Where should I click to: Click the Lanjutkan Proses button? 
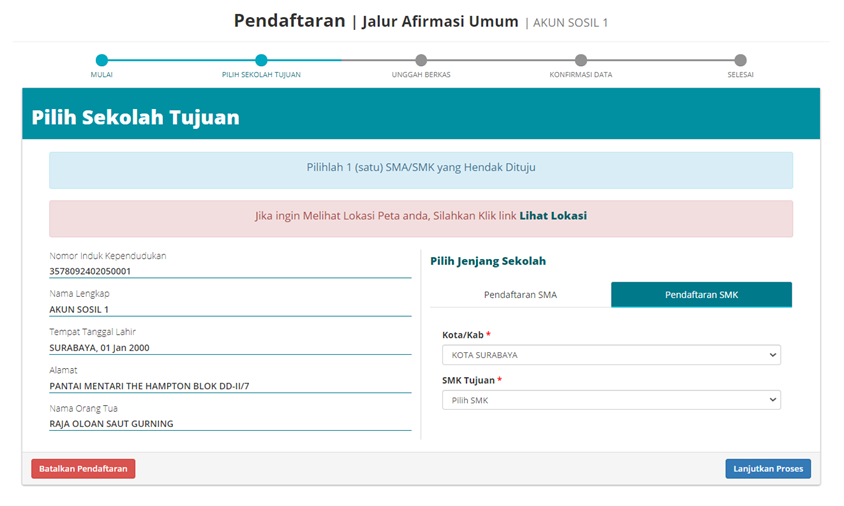tap(768, 469)
